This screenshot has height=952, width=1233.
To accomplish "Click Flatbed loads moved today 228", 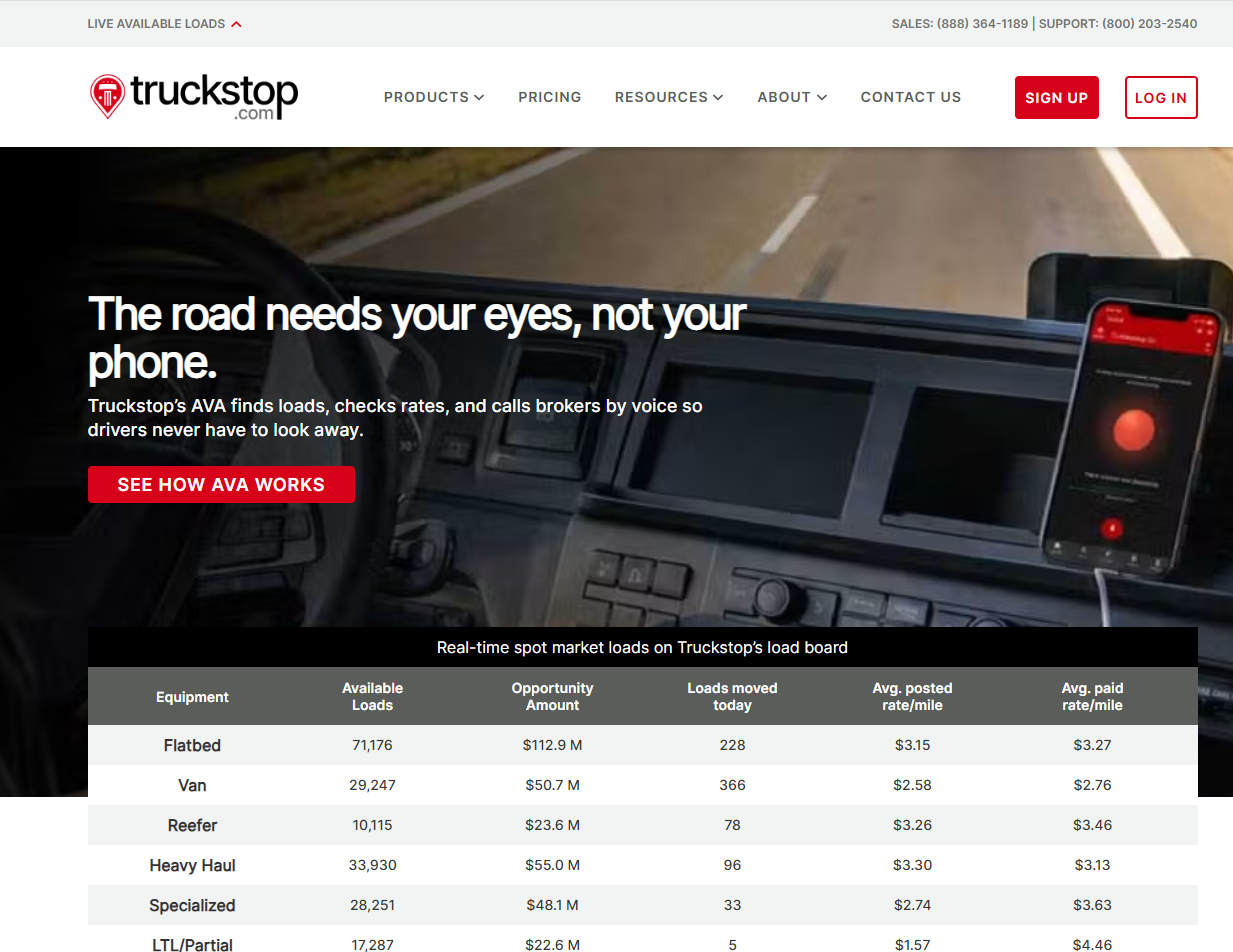I will (x=732, y=745).
